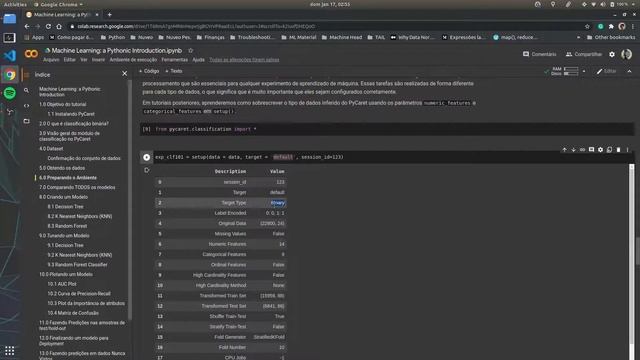Viewport: 640px width, 360px height.
Task: Copy link to the selected cell
Action: (x=582, y=150)
